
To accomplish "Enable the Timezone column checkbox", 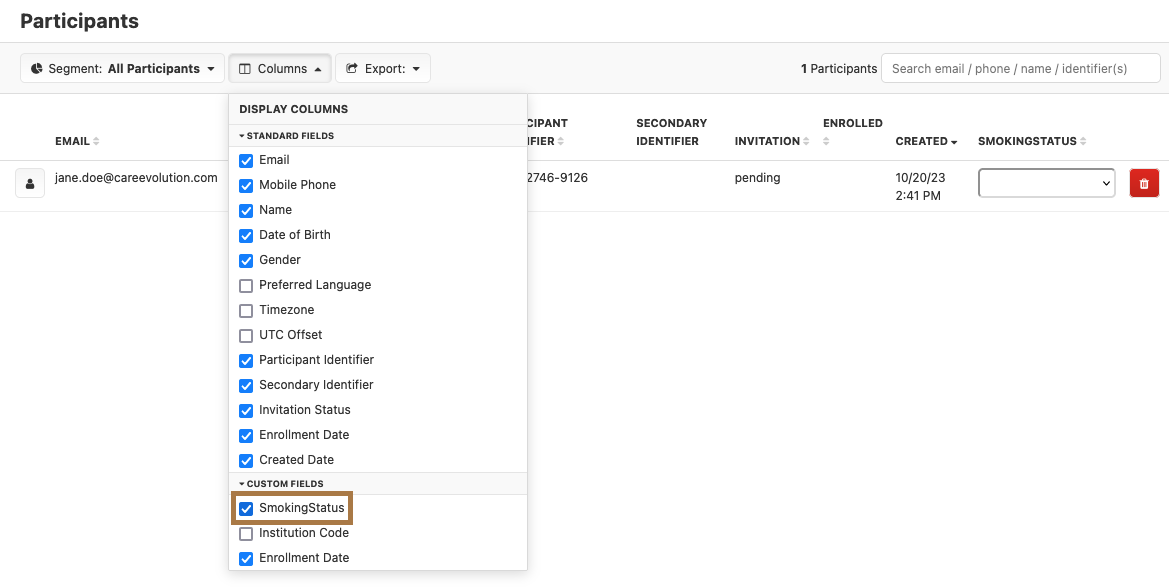I will (x=246, y=310).
